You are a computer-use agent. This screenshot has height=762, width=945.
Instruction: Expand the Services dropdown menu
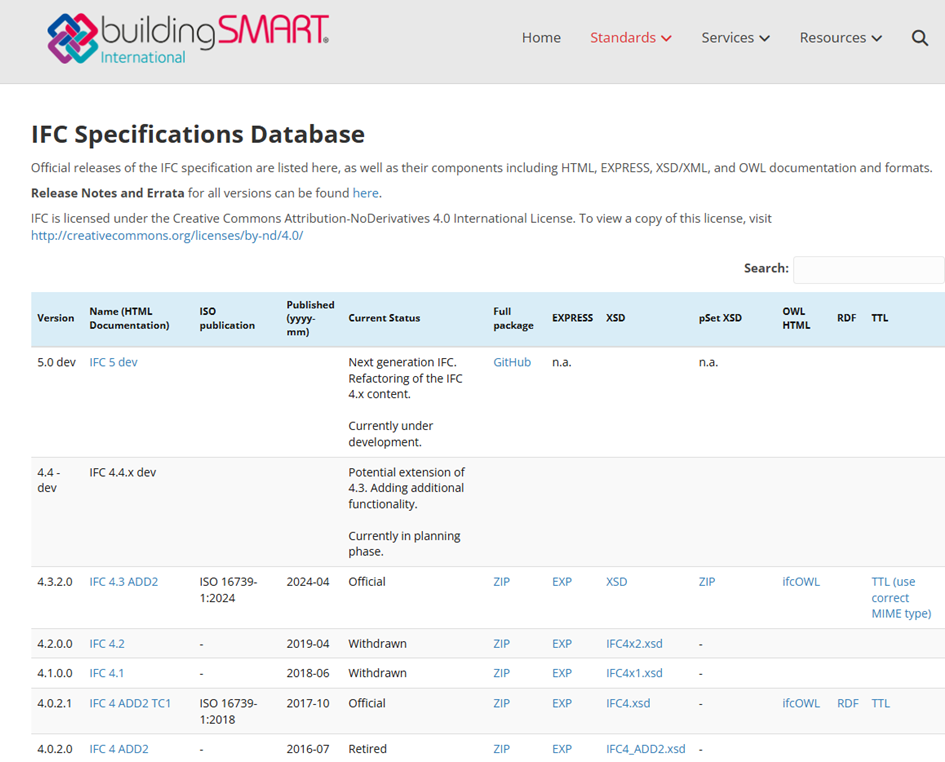point(735,38)
